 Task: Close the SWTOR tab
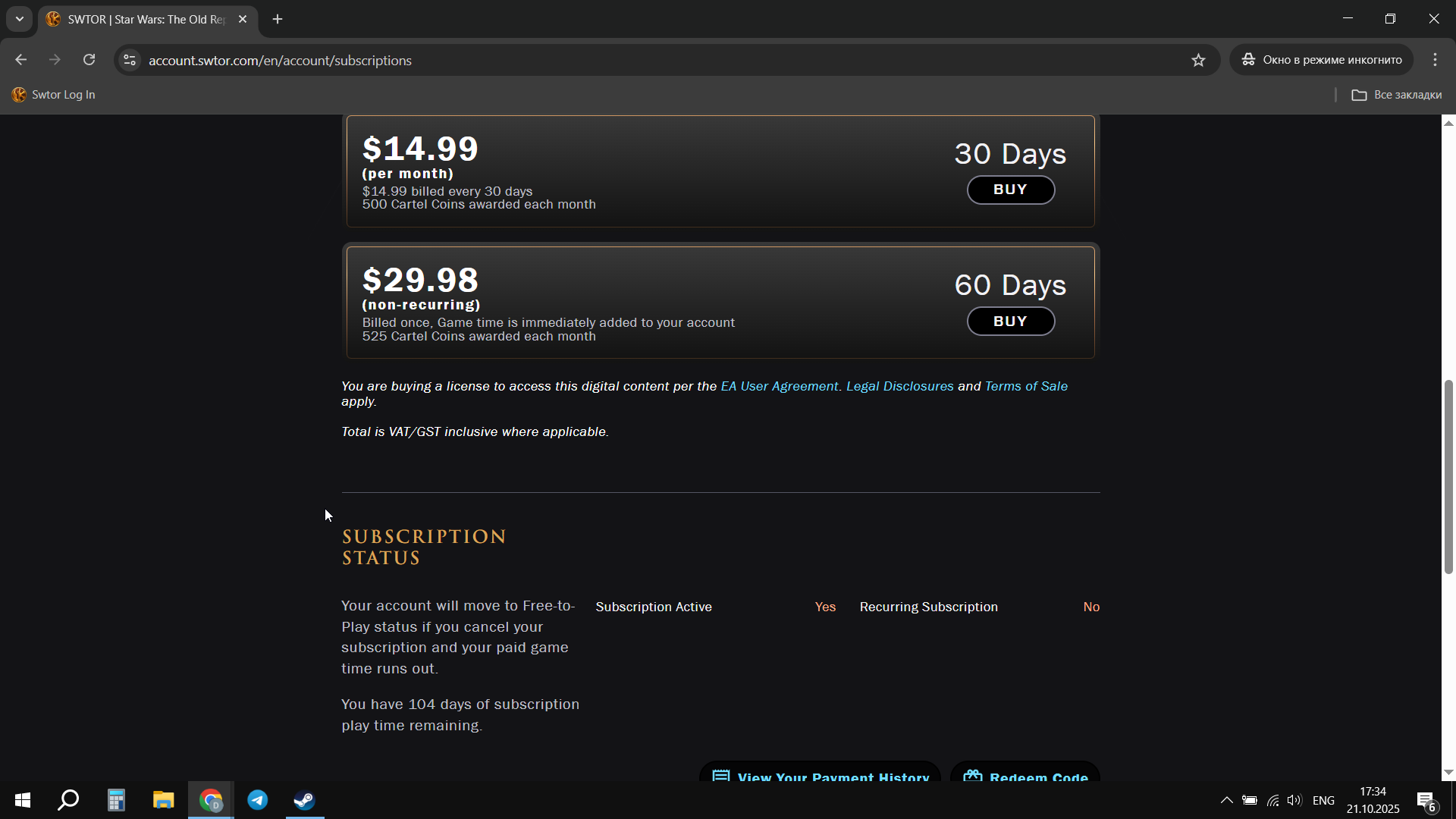243,19
